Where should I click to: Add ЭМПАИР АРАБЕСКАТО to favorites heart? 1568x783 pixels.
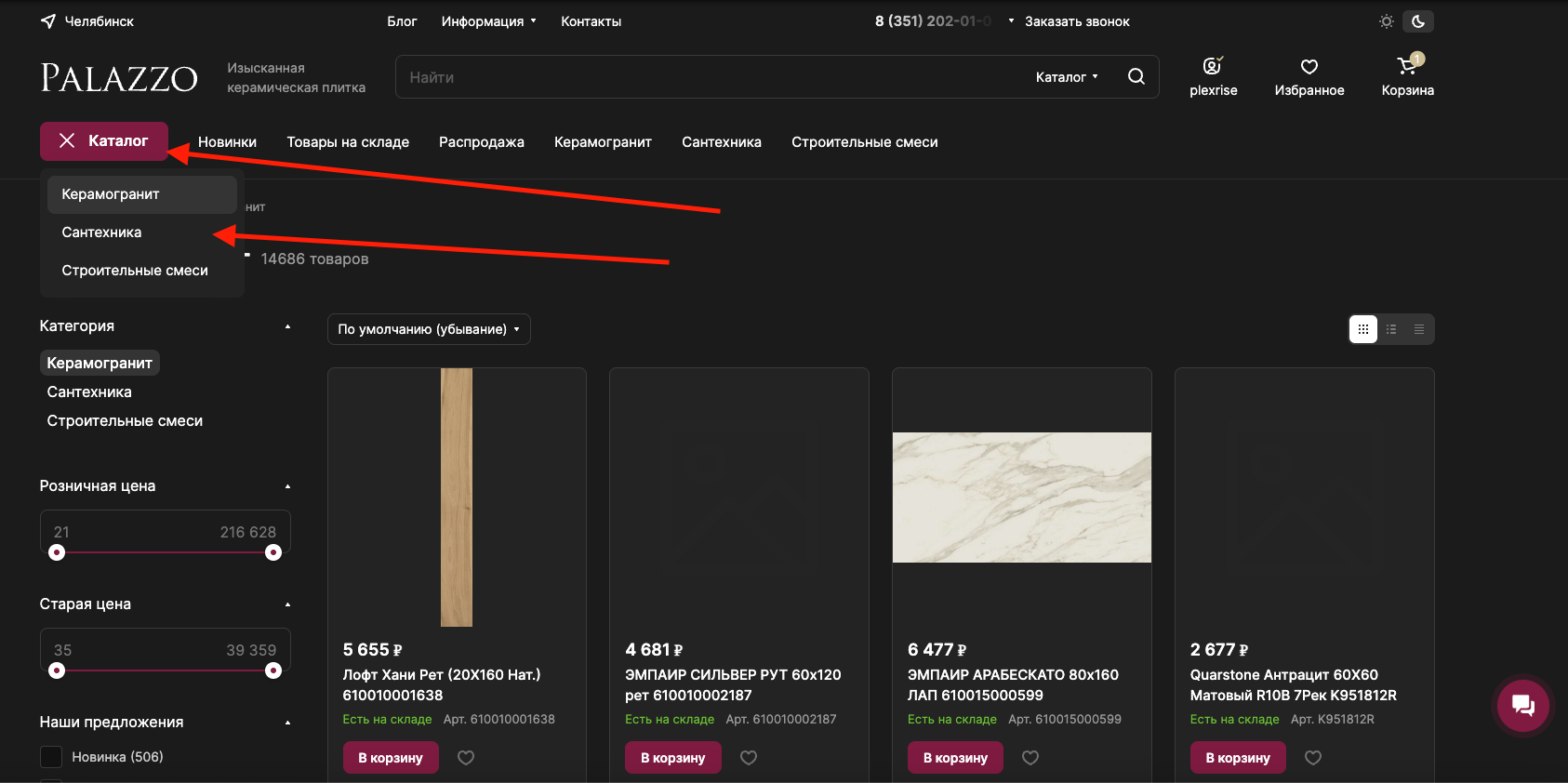coord(1030,758)
